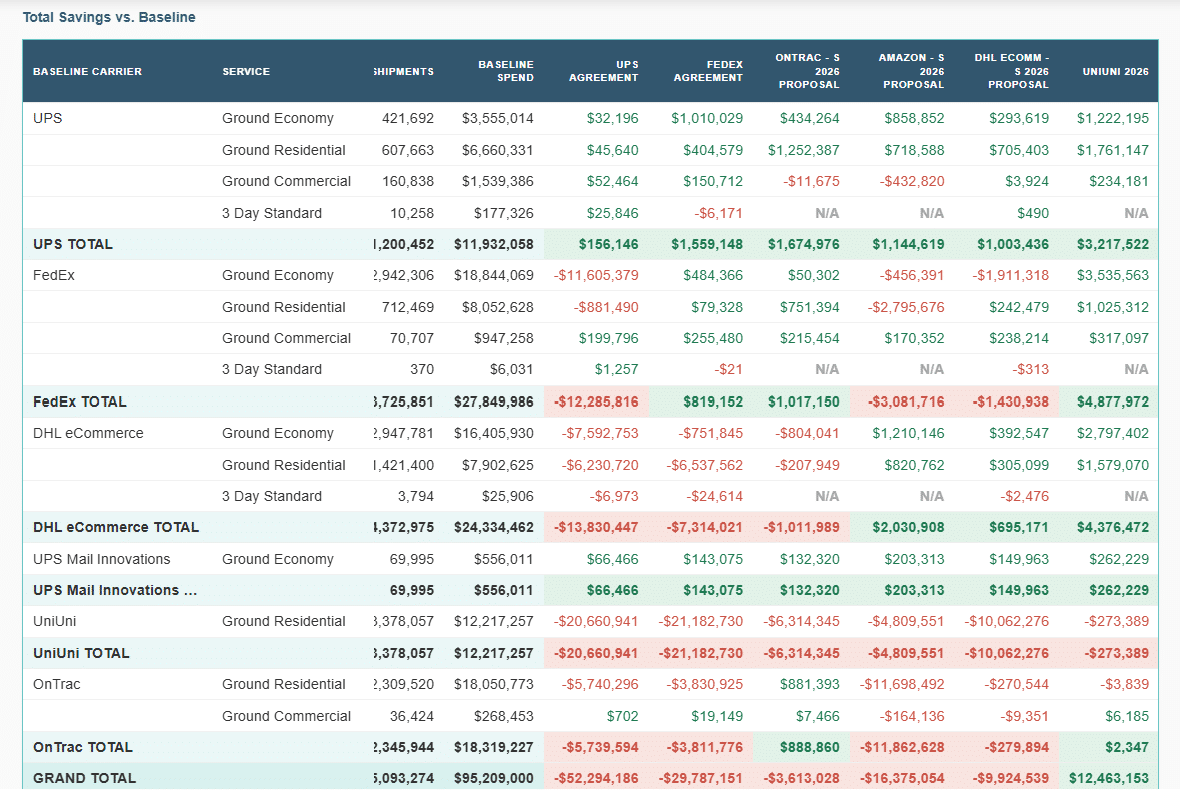Image resolution: width=1180 pixels, height=800 pixels.
Task: Click the UPS carrier cell
Action: pos(47,118)
